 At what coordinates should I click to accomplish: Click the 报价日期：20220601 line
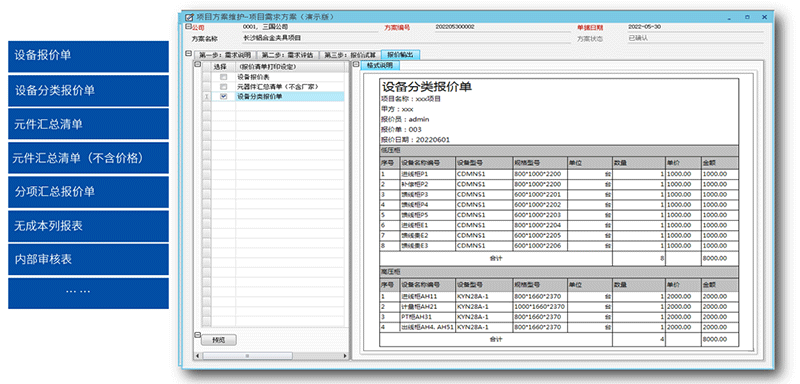[x=415, y=140]
